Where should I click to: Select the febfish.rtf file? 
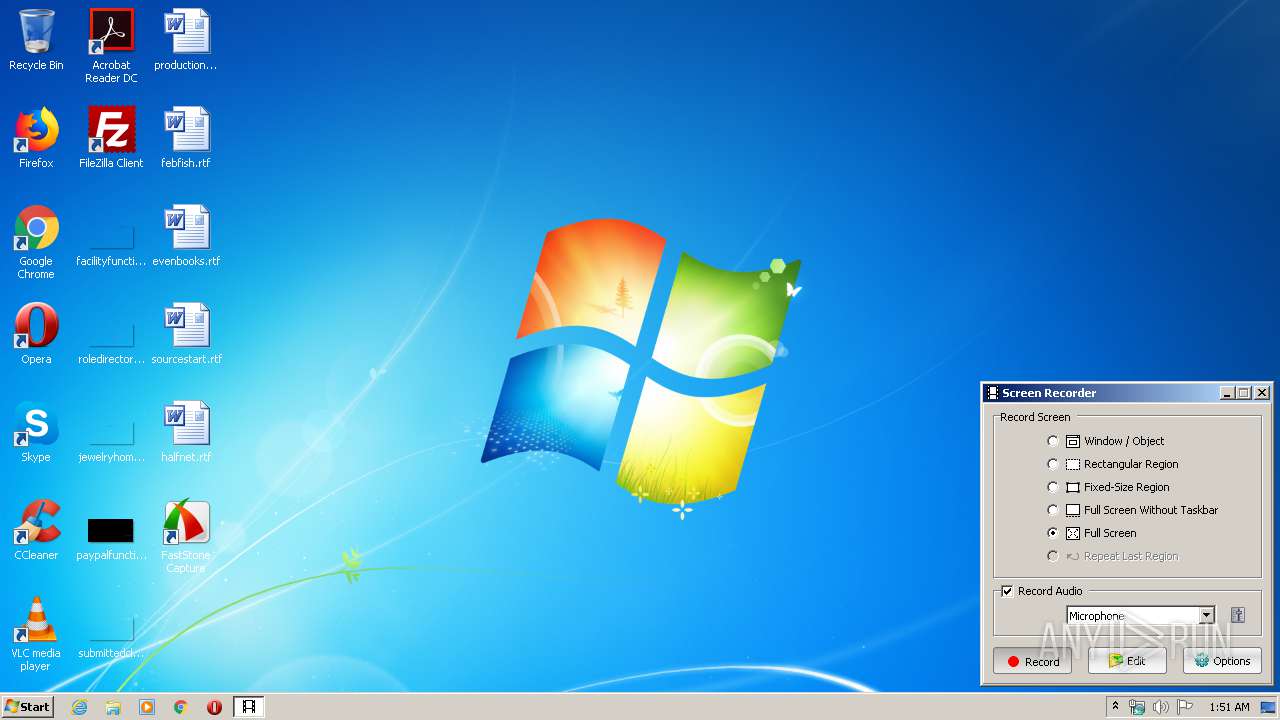(x=186, y=139)
